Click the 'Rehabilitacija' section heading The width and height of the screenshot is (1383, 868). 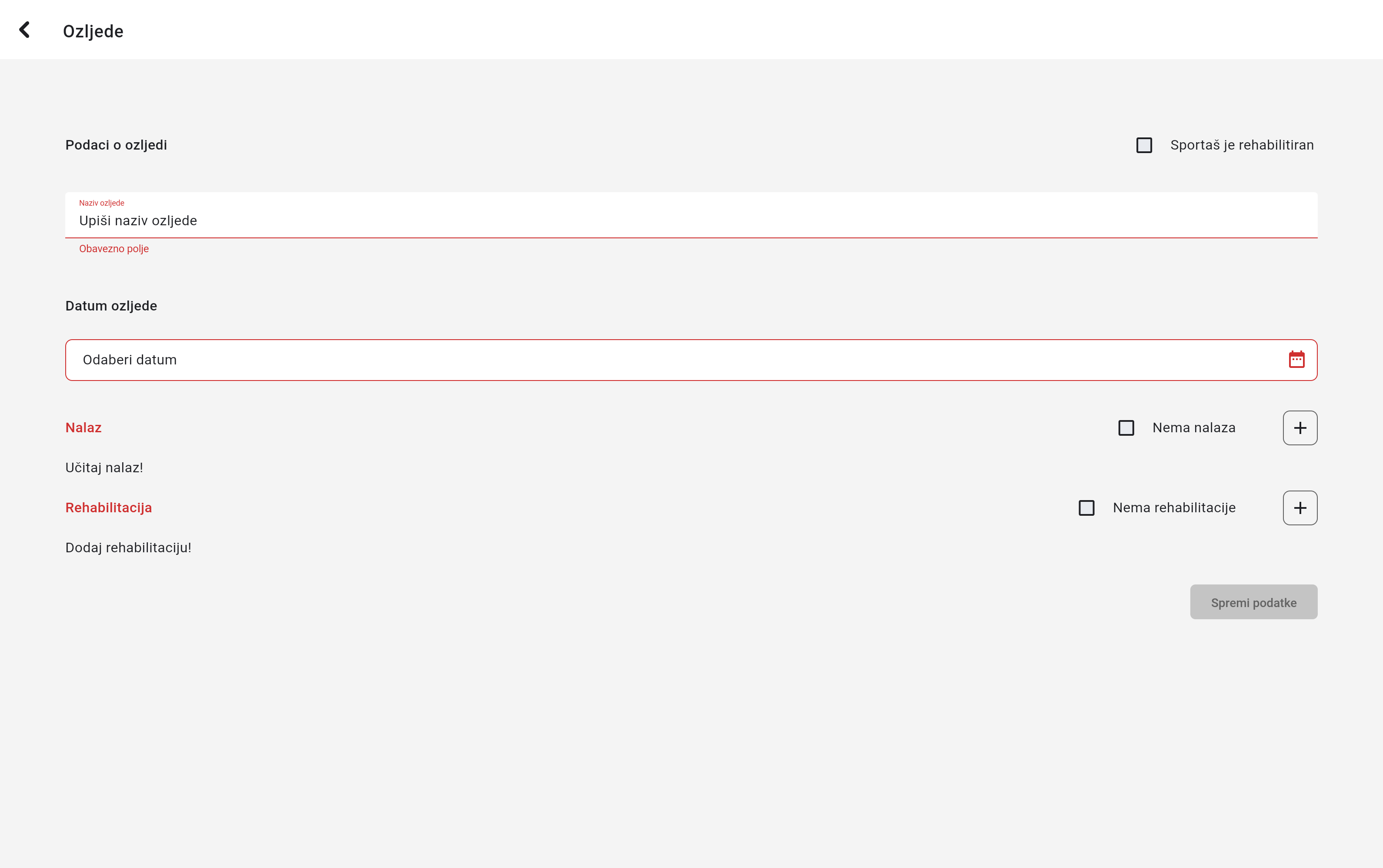[108, 507]
